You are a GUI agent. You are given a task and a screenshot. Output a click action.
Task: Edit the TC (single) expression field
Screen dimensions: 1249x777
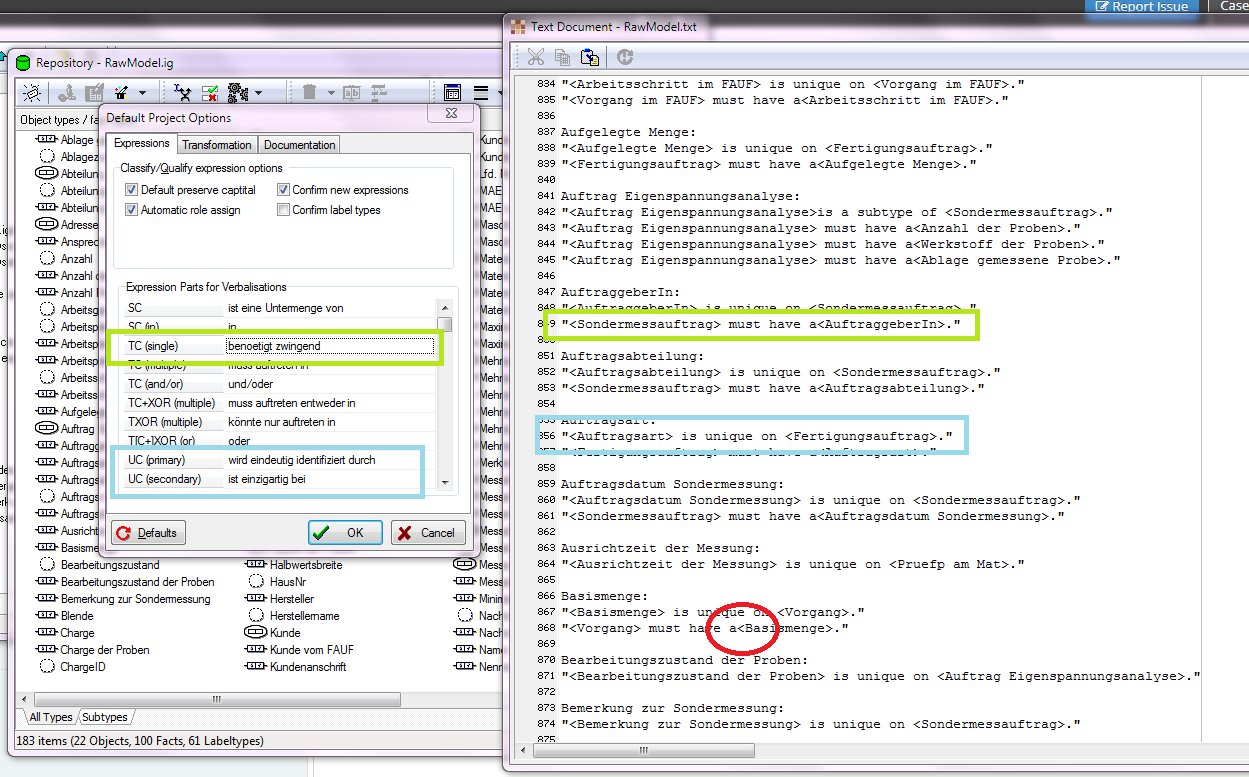click(x=329, y=346)
